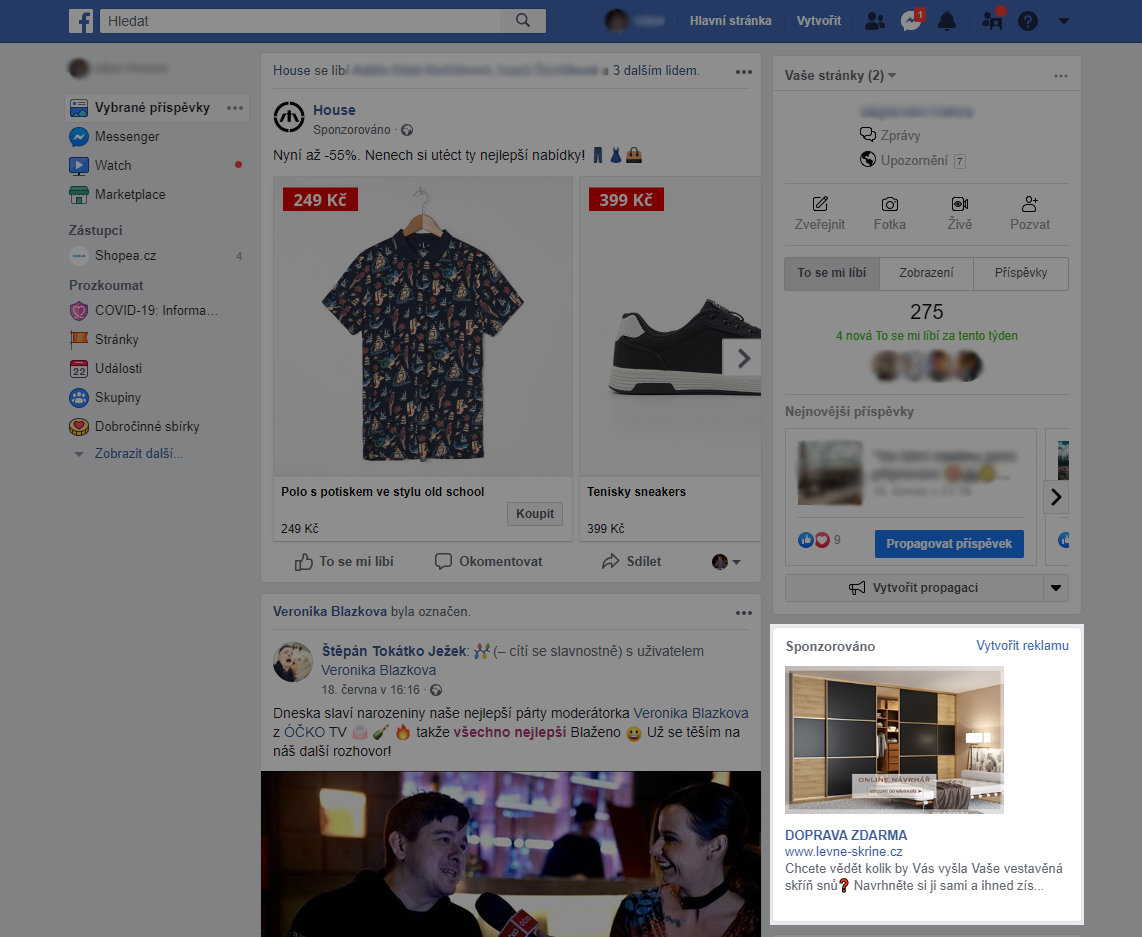Click next arrow on product carousel
1142x937 pixels.
point(742,358)
